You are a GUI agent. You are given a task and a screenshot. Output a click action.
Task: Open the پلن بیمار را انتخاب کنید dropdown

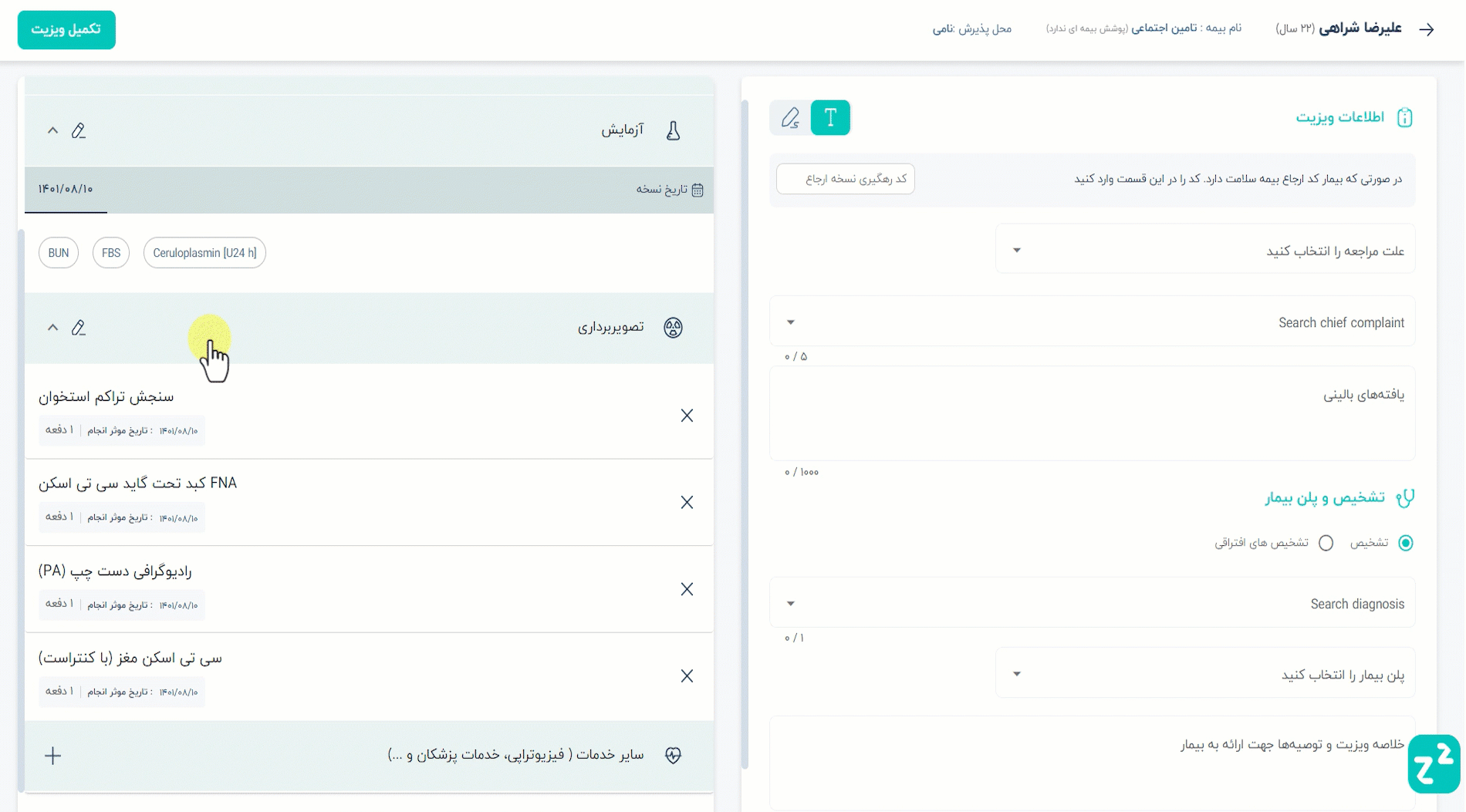click(1205, 673)
